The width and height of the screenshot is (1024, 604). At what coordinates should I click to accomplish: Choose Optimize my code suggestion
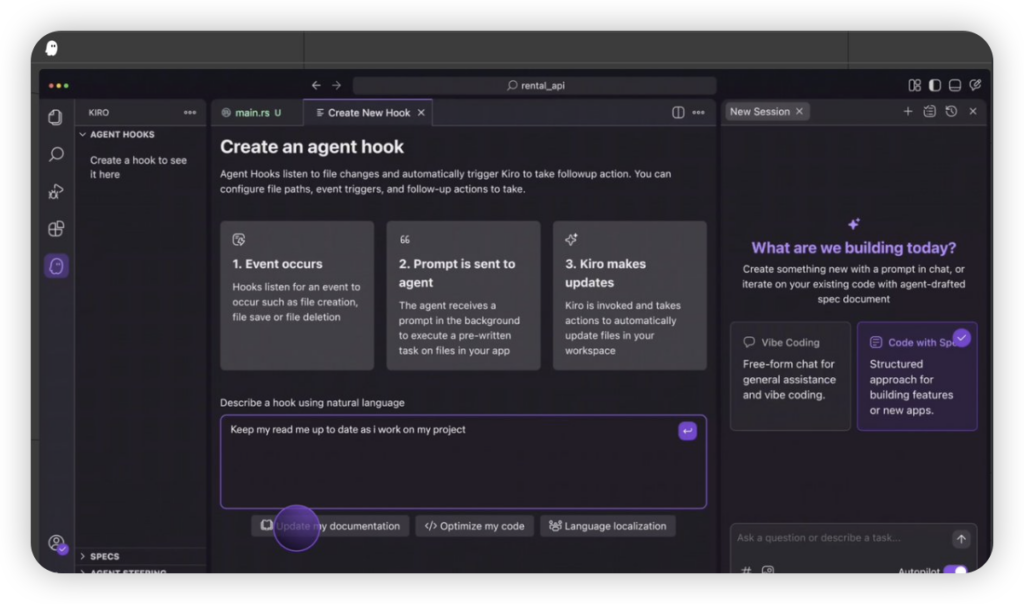475,526
